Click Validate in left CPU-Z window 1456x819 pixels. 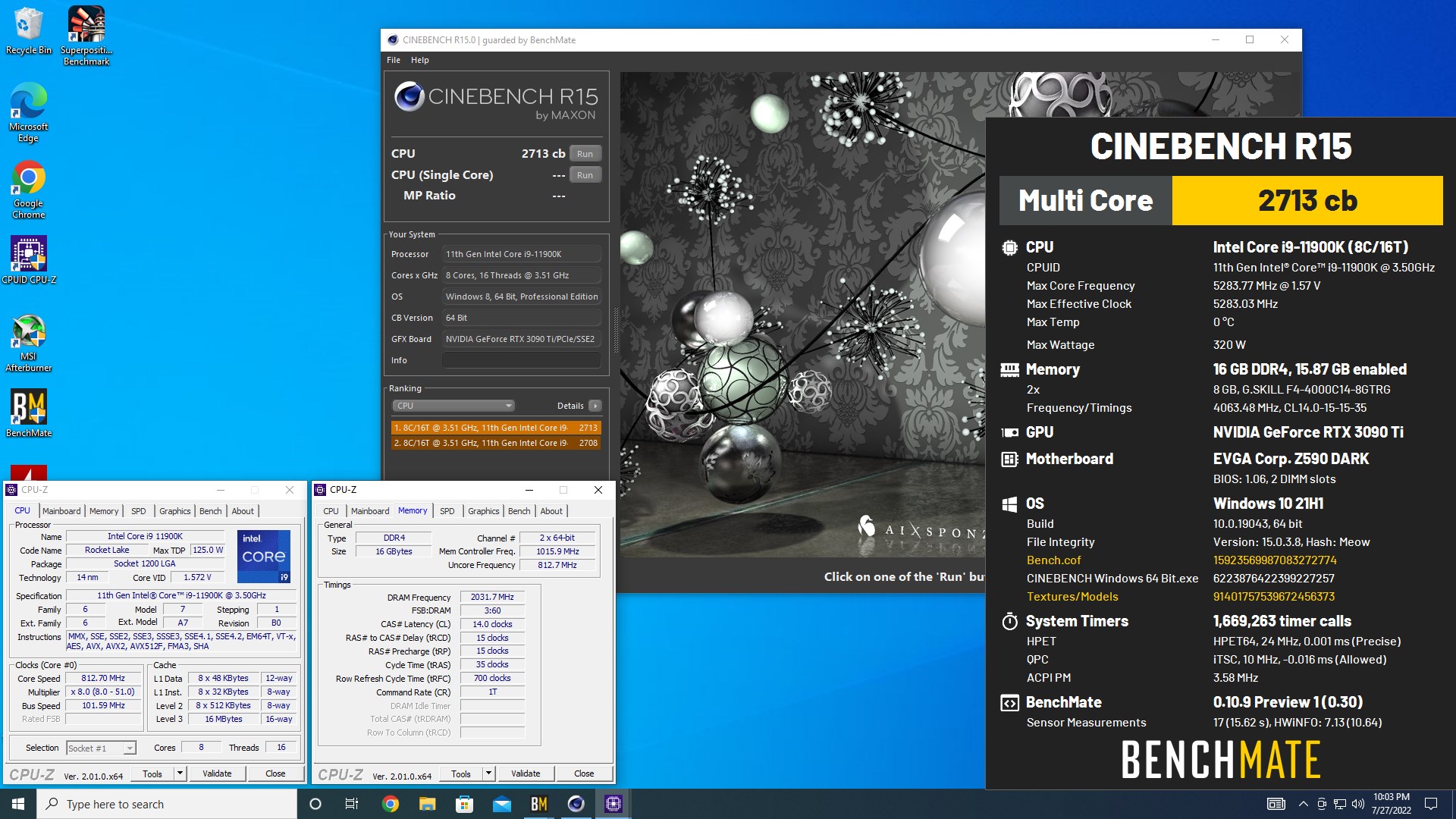[x=217, y=773]
